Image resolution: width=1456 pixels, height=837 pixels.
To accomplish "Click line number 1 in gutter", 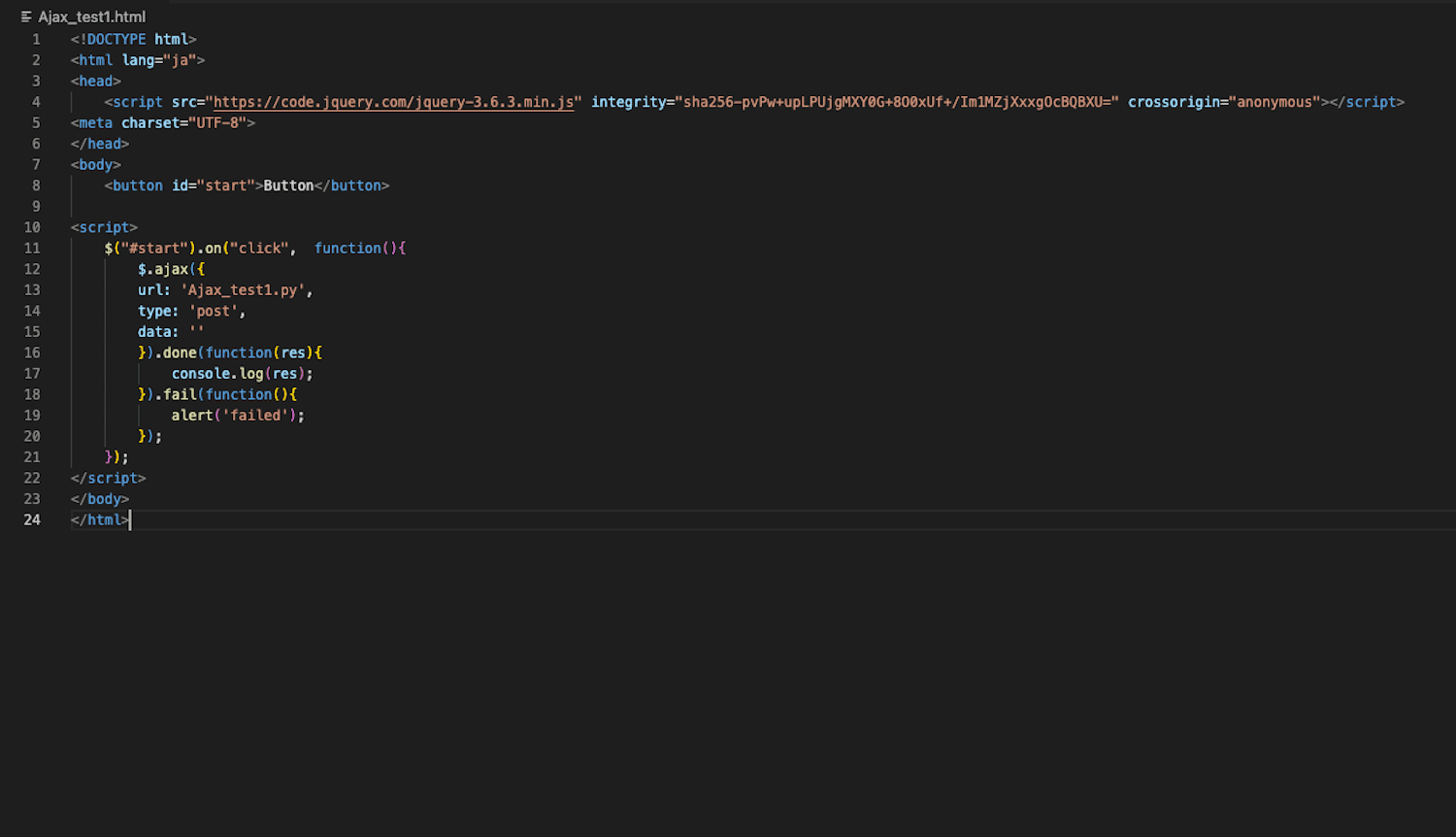I will tap(36, 40).
